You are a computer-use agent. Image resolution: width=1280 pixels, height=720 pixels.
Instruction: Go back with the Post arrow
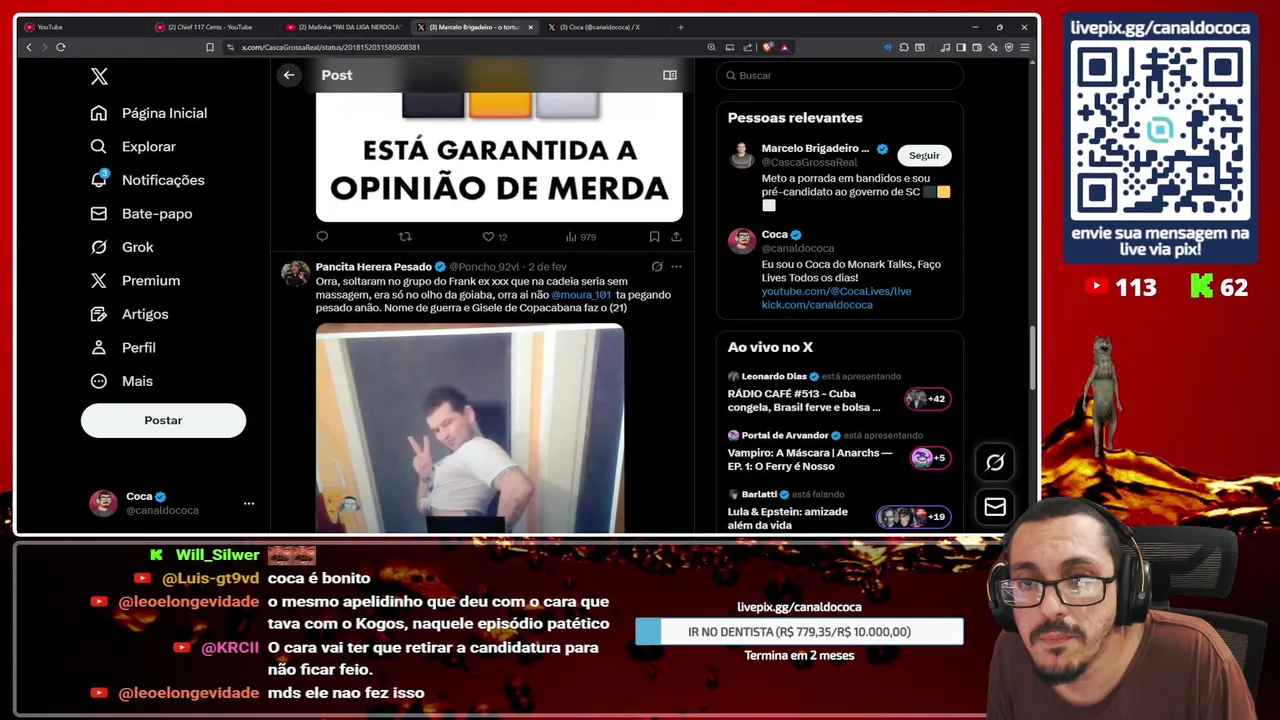click(289, 75)
